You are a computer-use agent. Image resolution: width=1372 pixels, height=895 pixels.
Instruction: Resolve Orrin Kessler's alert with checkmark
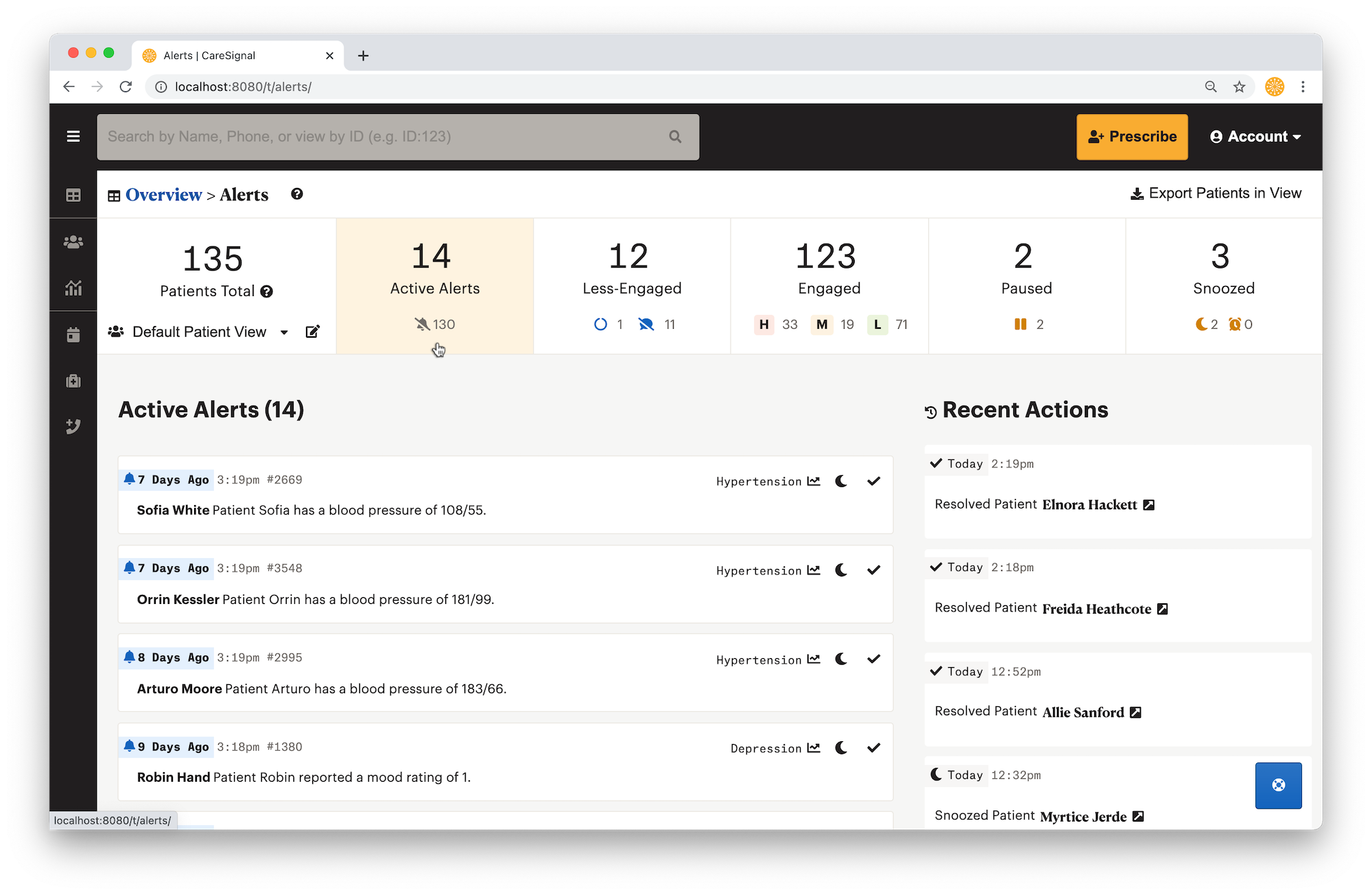[x=873, y=570]
